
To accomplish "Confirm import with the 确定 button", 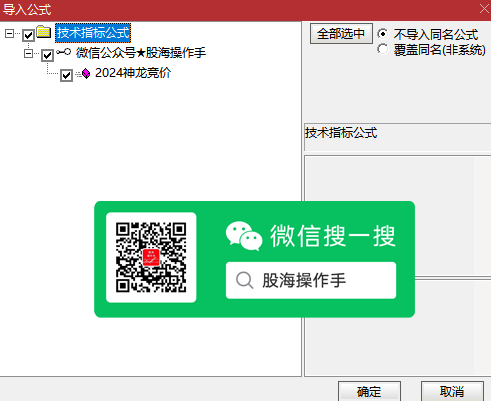I will click(x=369, y=391).
